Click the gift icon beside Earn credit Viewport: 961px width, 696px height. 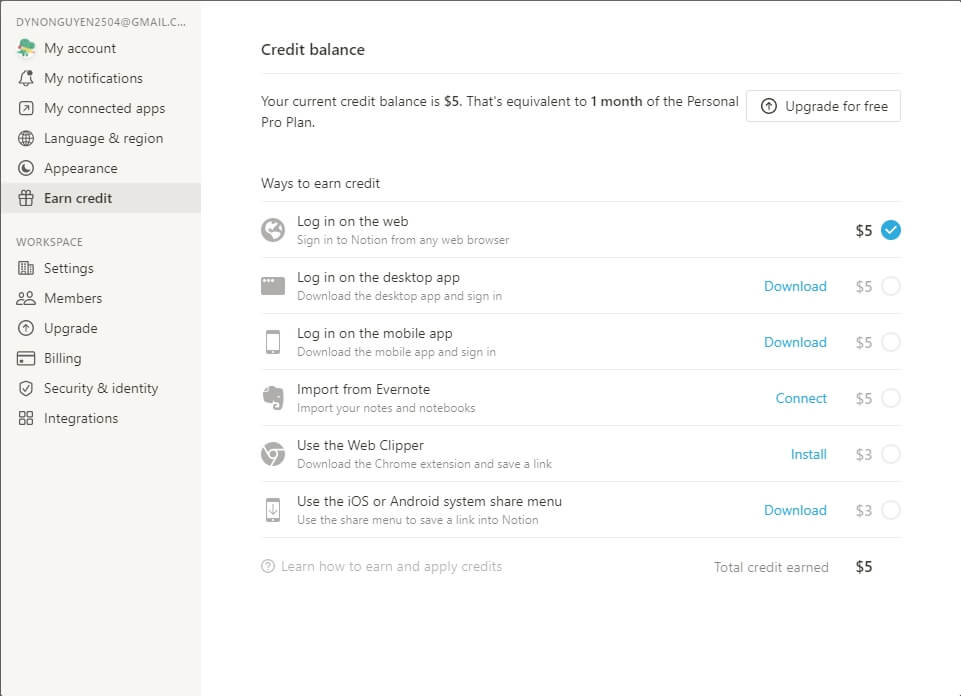[26, 198]
